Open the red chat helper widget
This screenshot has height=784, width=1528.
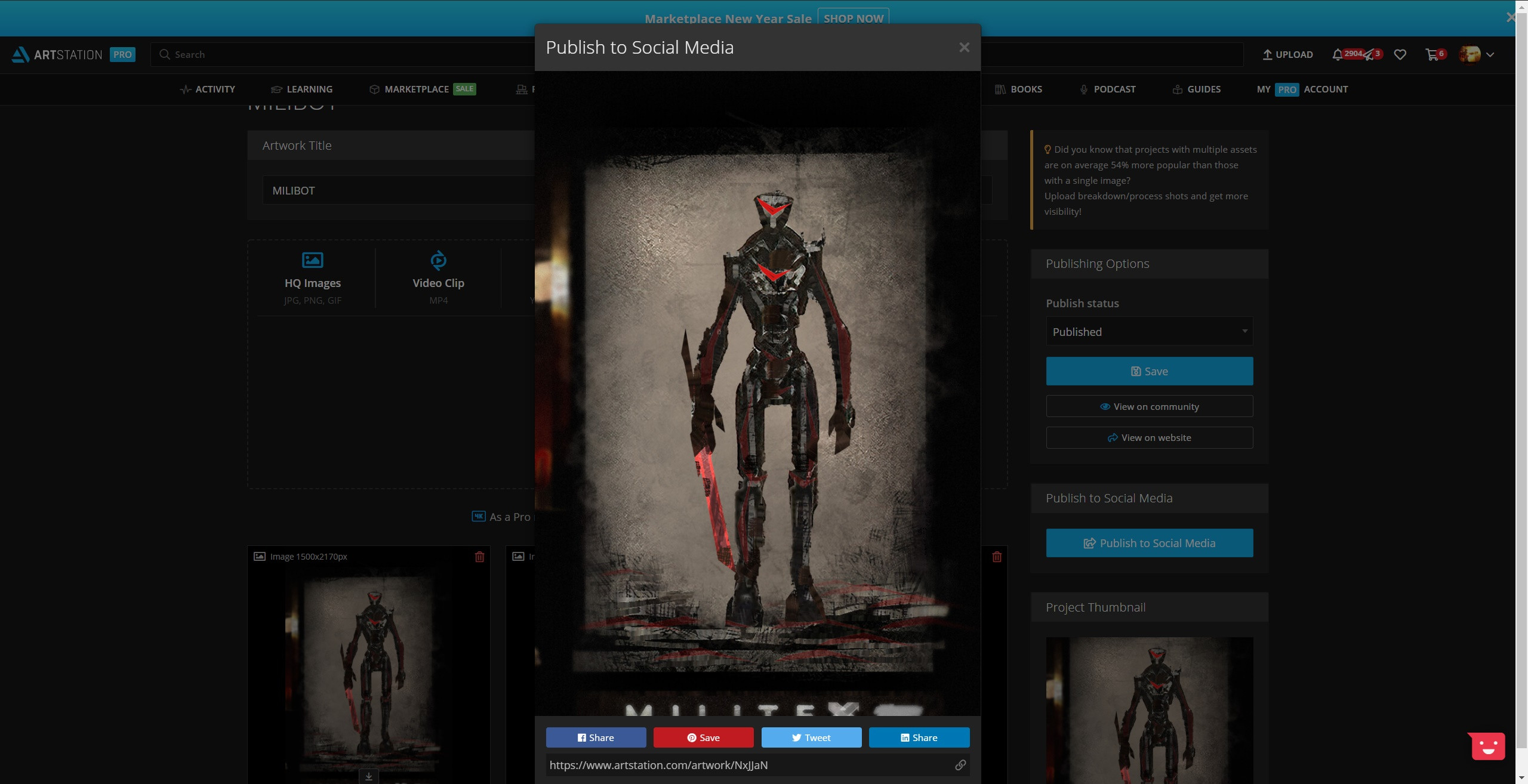coord(1487,746)
